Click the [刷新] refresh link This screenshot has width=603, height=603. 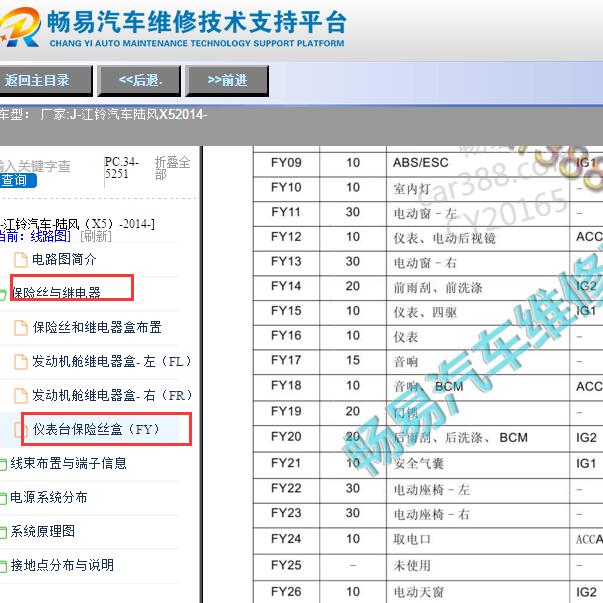[96, 236]
